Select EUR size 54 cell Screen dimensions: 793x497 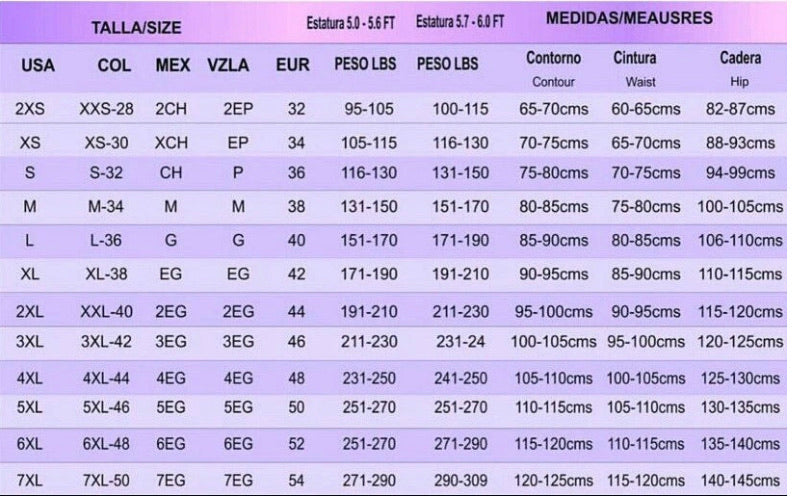tap(296, 479)
